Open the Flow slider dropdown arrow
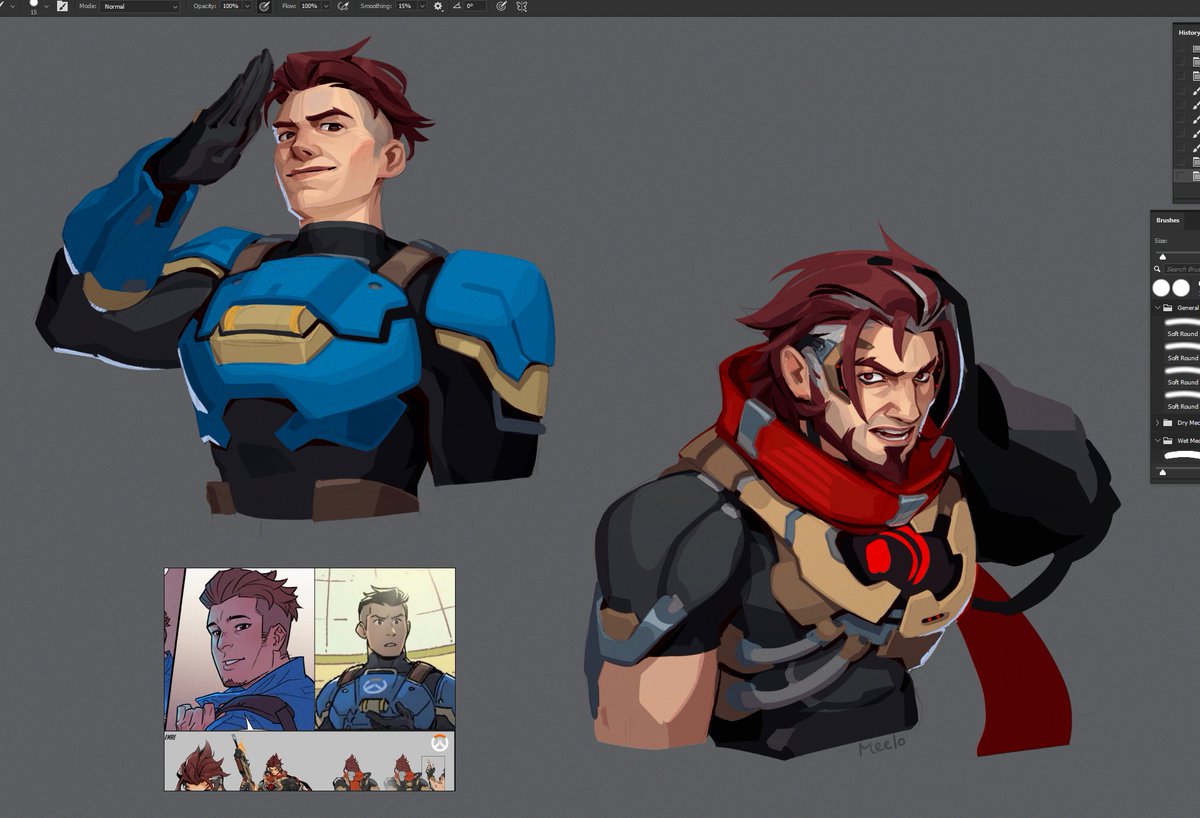This screenshot has height=818, width=1200. click(326, 6)
